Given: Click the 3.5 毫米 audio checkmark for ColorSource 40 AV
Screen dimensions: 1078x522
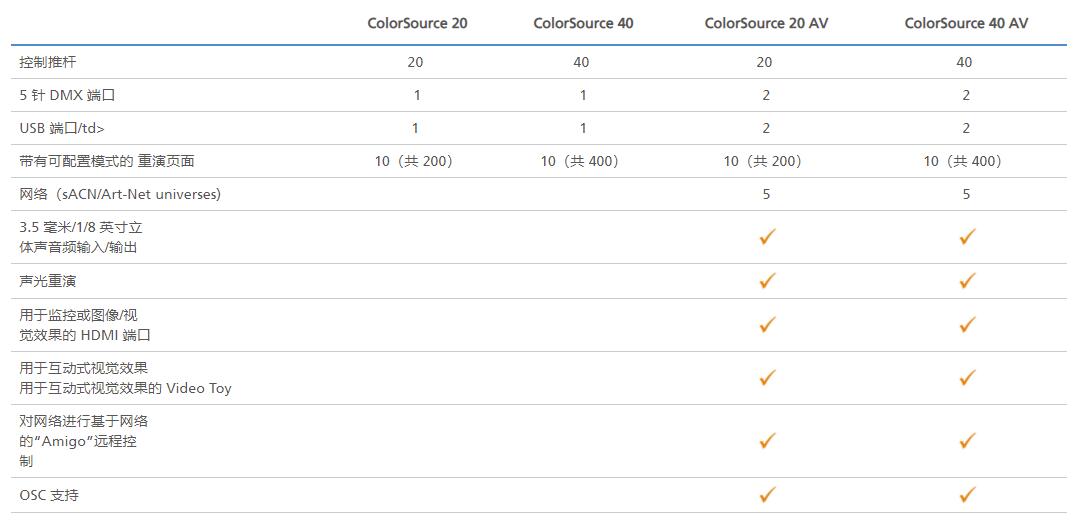Looking at the screenshot, I should 967,237.
